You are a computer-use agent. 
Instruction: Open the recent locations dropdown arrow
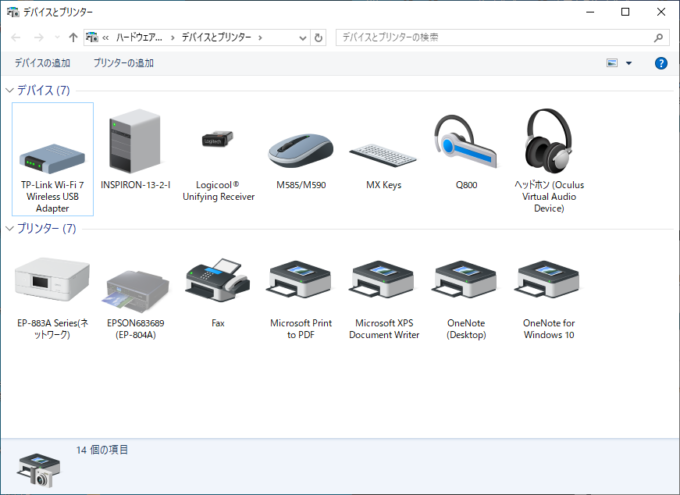(x=57, y=38)
